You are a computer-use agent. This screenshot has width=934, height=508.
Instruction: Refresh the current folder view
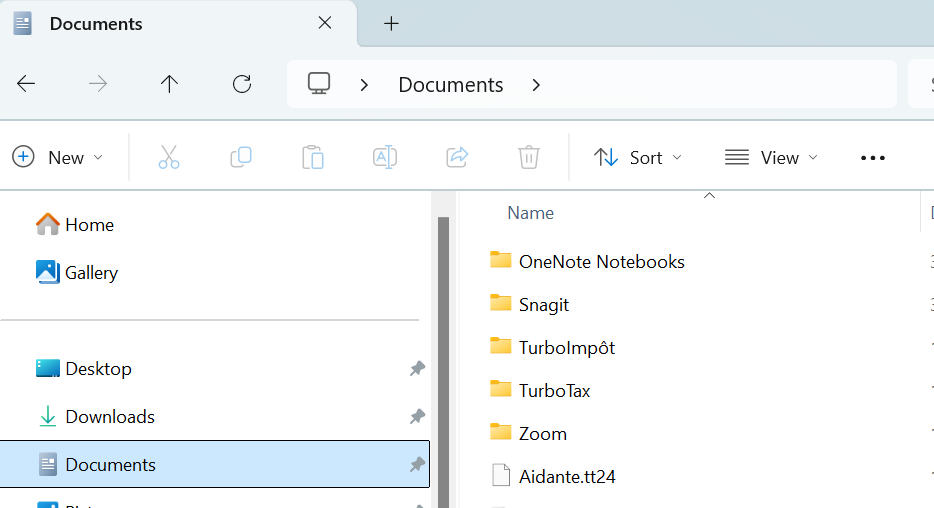tap(241, 85)
